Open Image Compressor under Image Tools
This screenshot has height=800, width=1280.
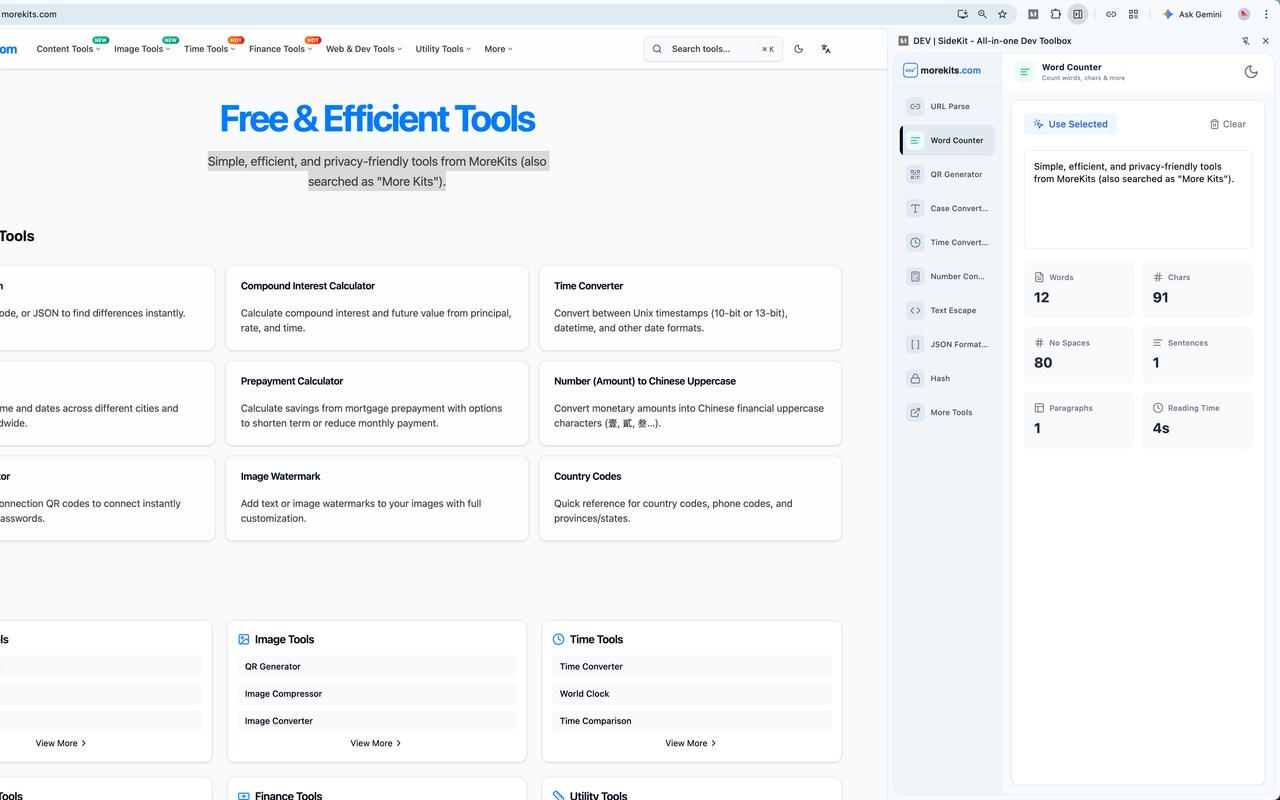[x=377, y=693]
